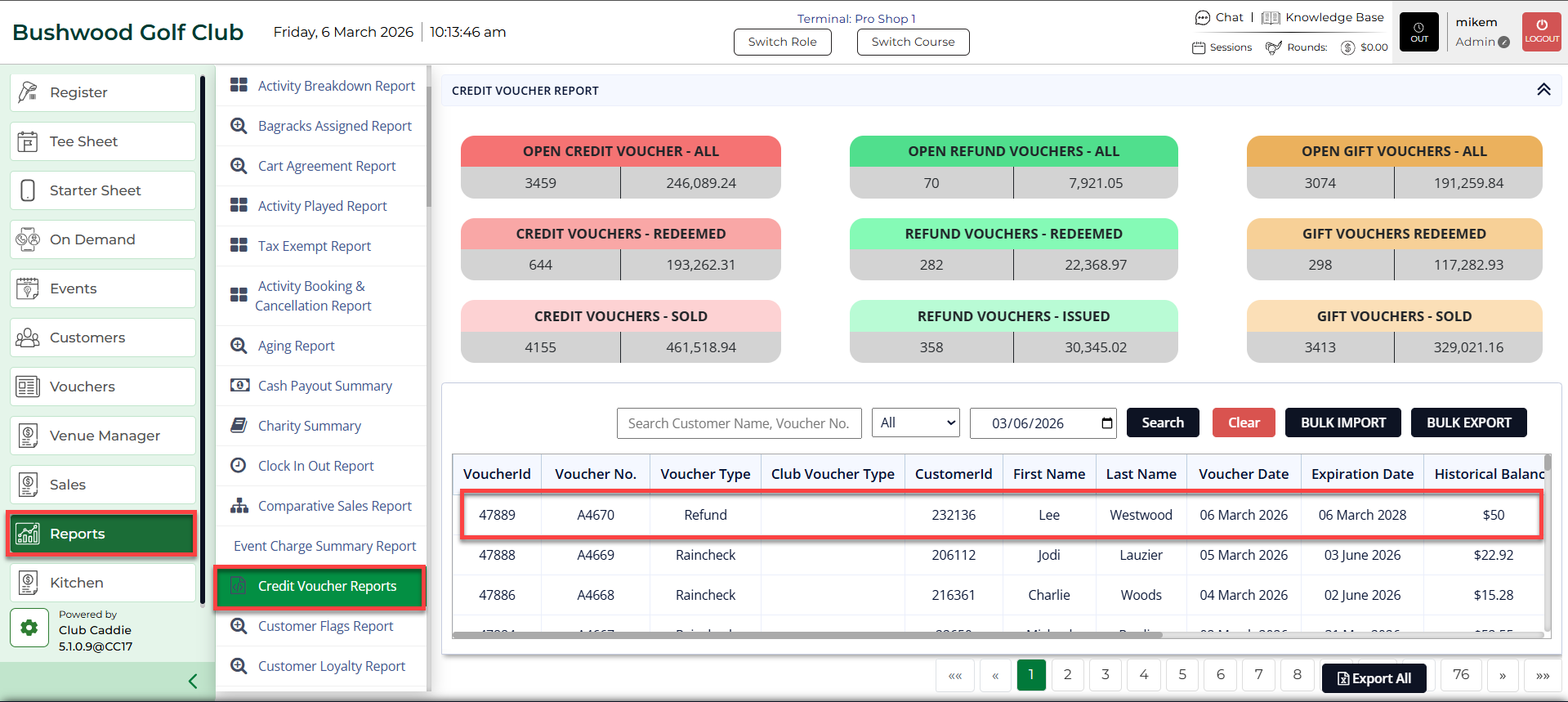Click the clock OUT icon button
Screen dimensions: 1568x702
[x=1419, y=33]
